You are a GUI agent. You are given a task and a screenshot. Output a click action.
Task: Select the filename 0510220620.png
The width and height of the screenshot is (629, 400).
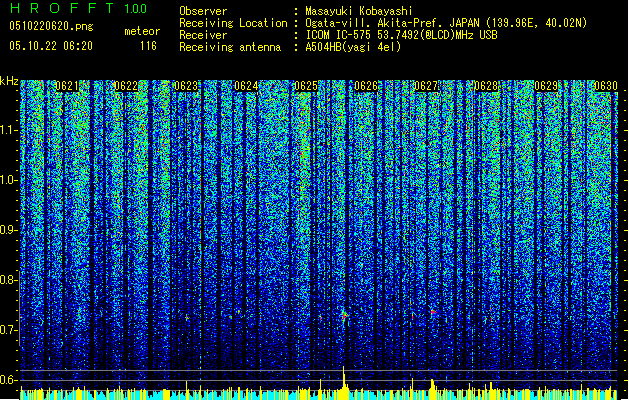click(51, 26)
